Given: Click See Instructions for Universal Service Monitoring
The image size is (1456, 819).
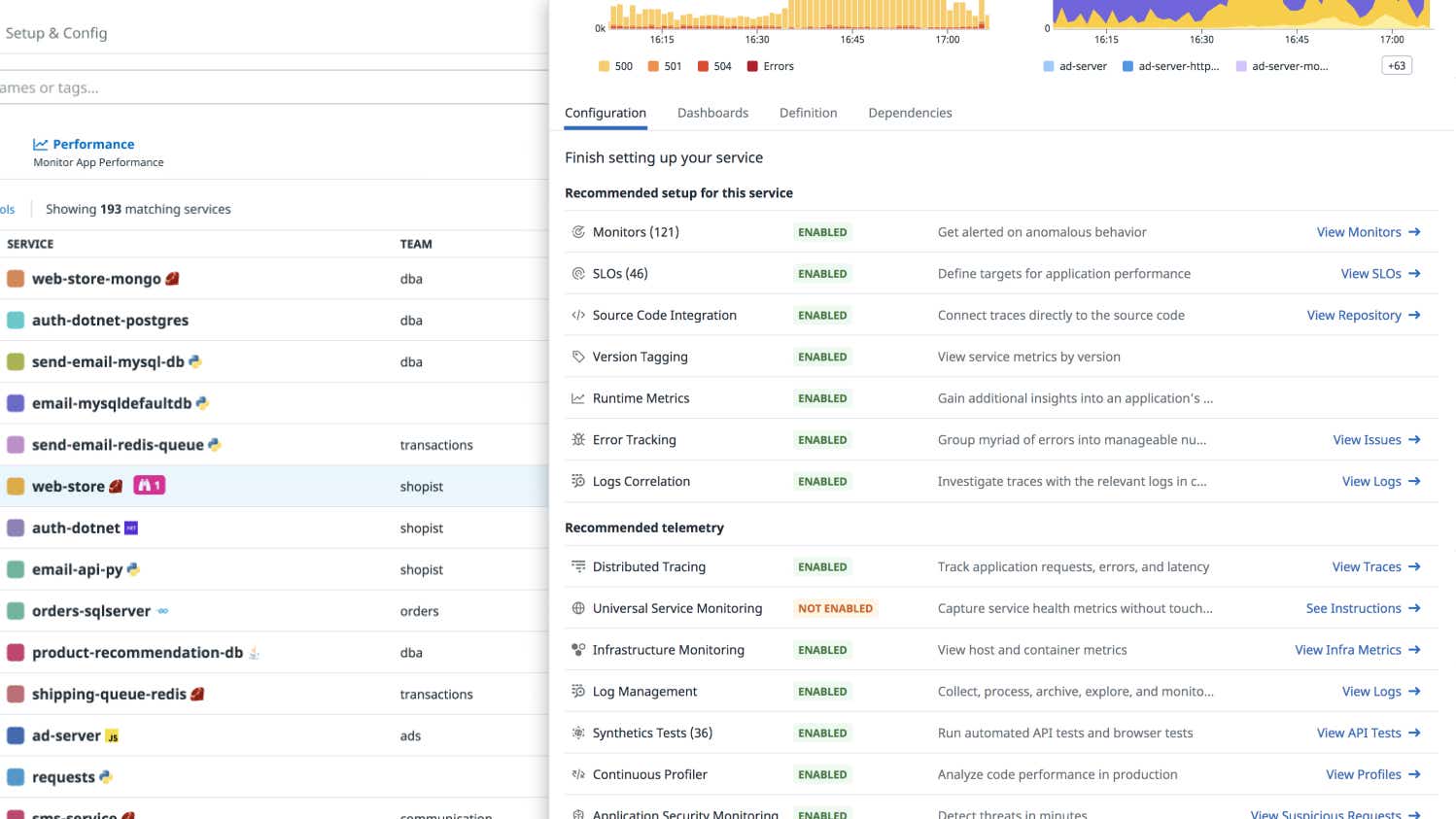Looking at the screenshot, I should click(1363, 609).
